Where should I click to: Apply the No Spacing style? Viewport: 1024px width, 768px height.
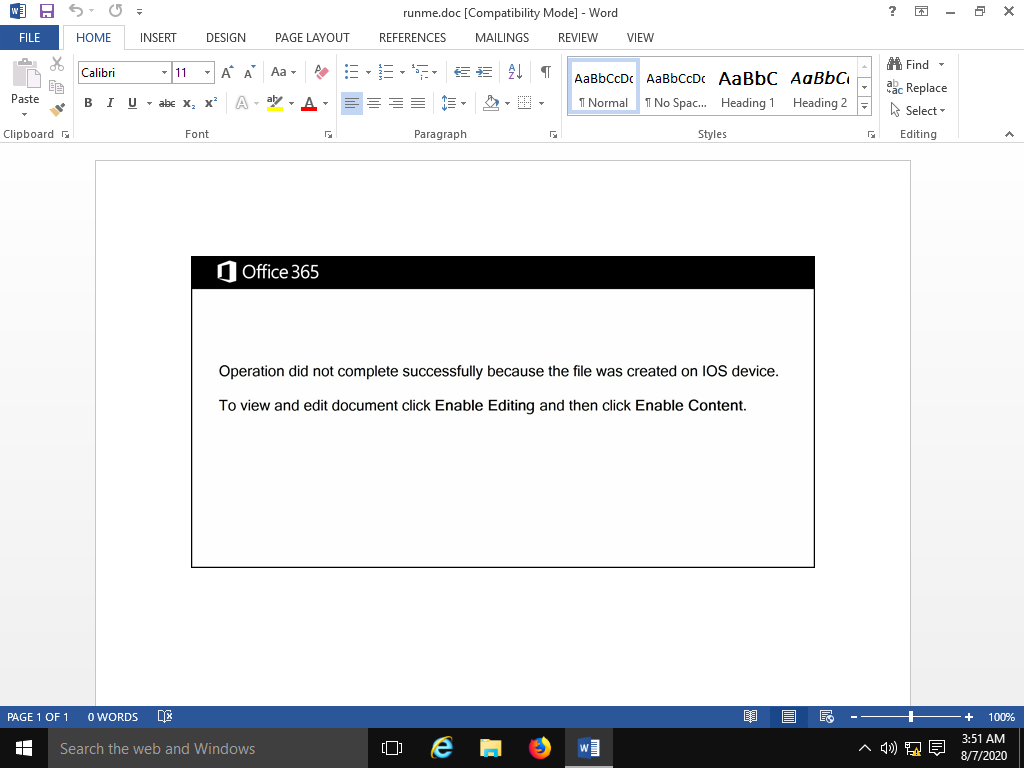tap(676, 88)
